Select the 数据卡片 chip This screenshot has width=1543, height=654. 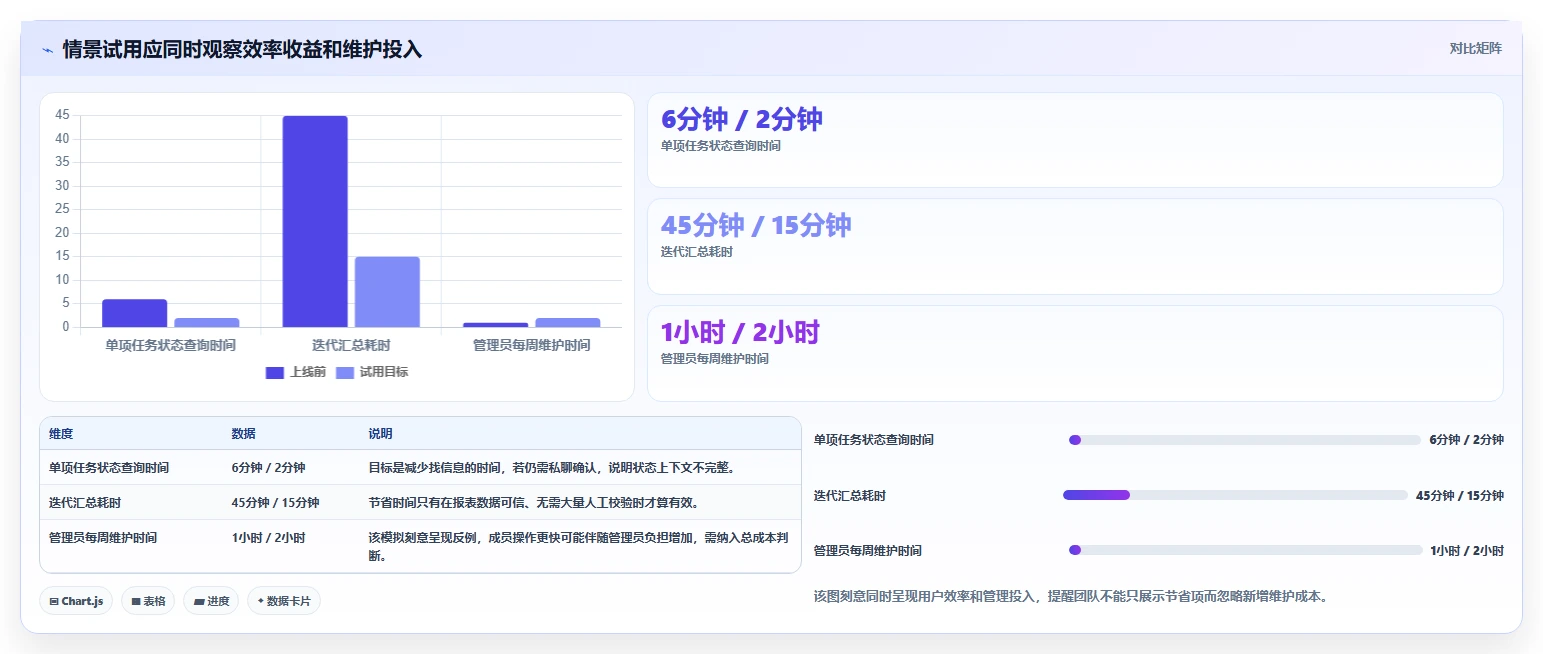pos(284,601)
